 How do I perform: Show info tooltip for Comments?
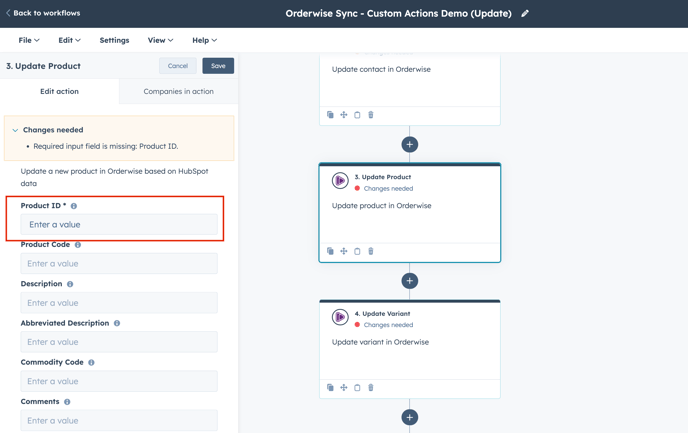tap(67, 402)
